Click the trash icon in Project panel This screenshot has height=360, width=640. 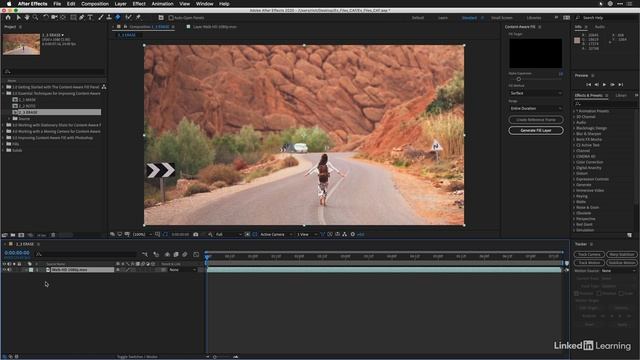click(53, 235)
